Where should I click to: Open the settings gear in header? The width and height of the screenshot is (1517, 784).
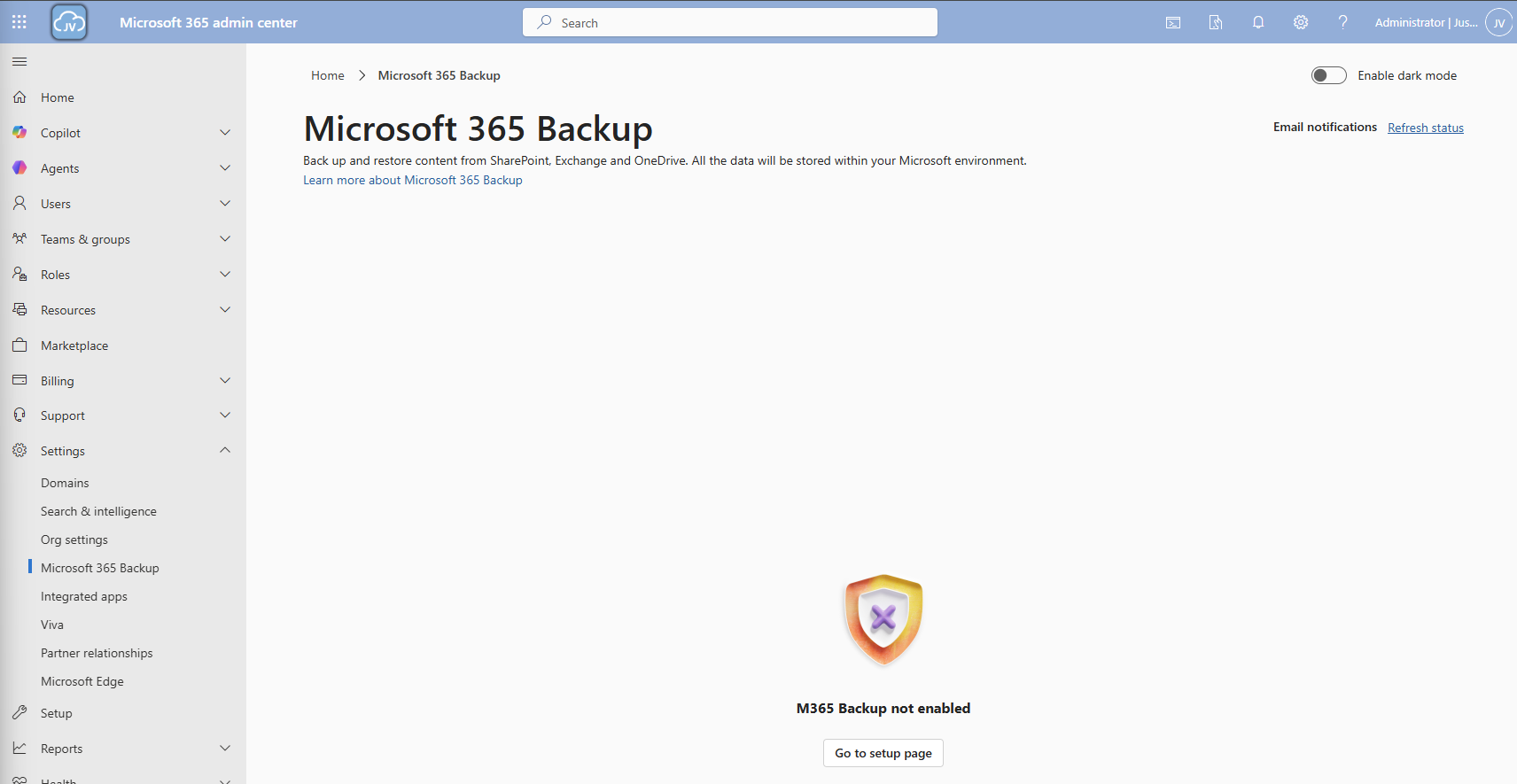coord(1300,23)
